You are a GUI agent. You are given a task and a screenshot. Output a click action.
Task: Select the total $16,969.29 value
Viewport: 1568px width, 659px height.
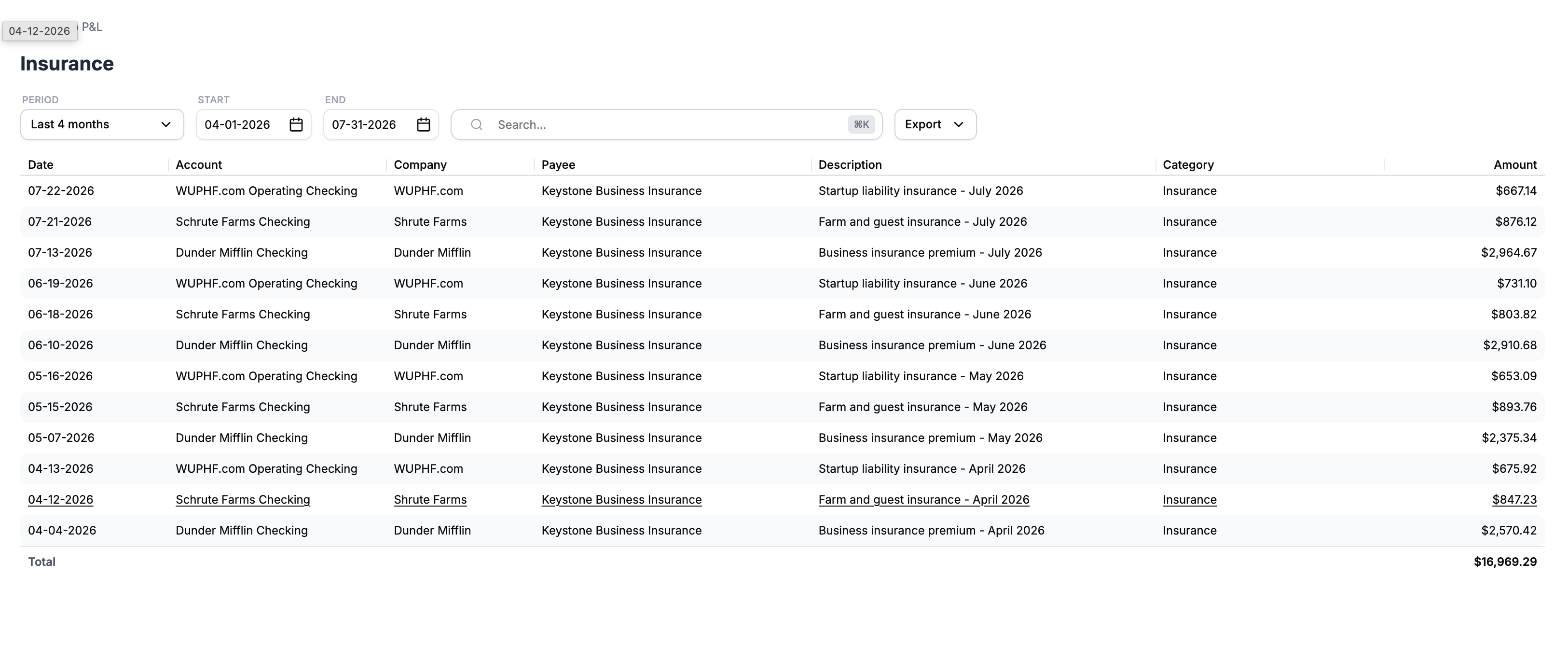[x=1505, y=562]
